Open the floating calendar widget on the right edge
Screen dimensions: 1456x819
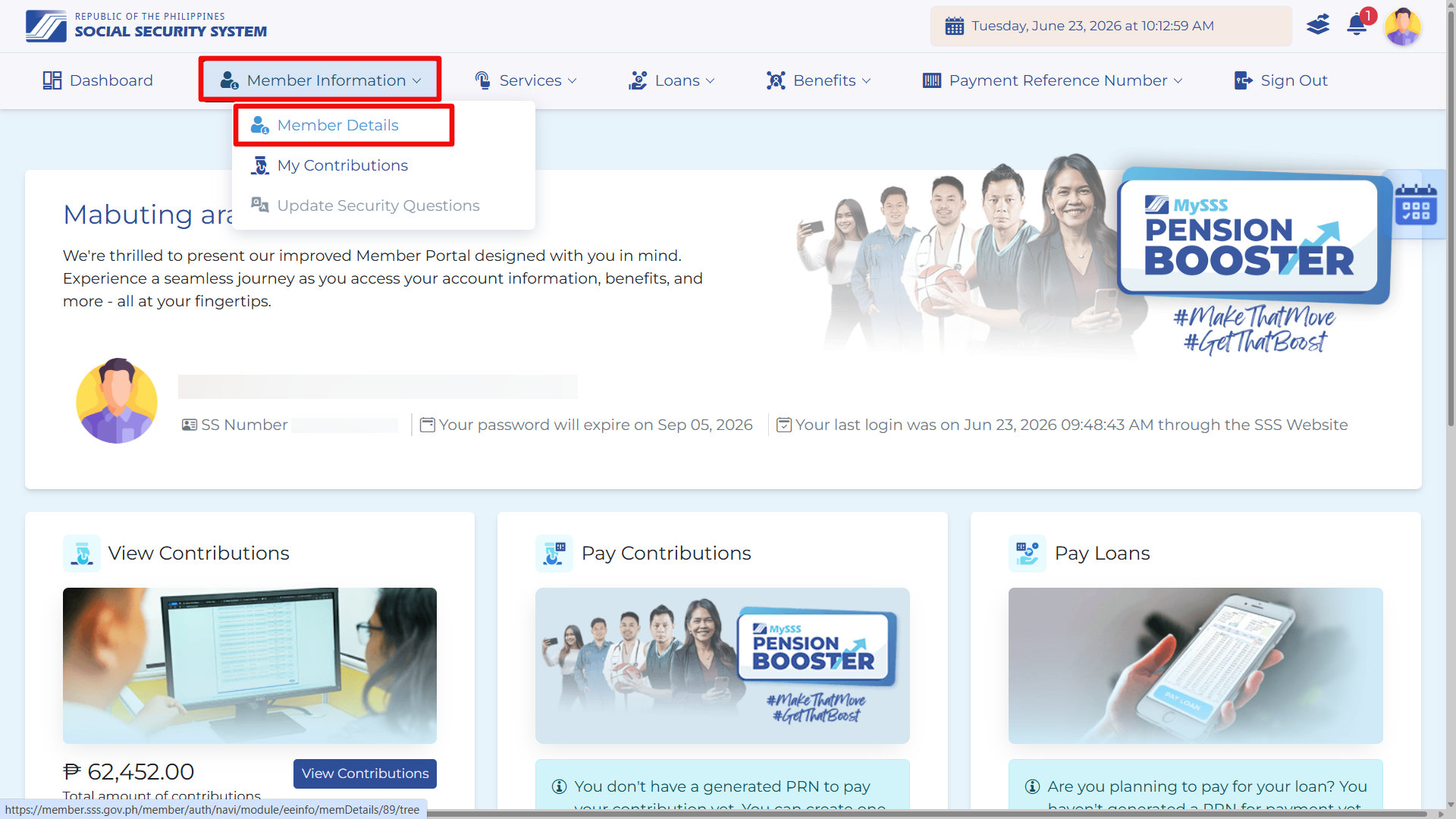coord(1416,205)
